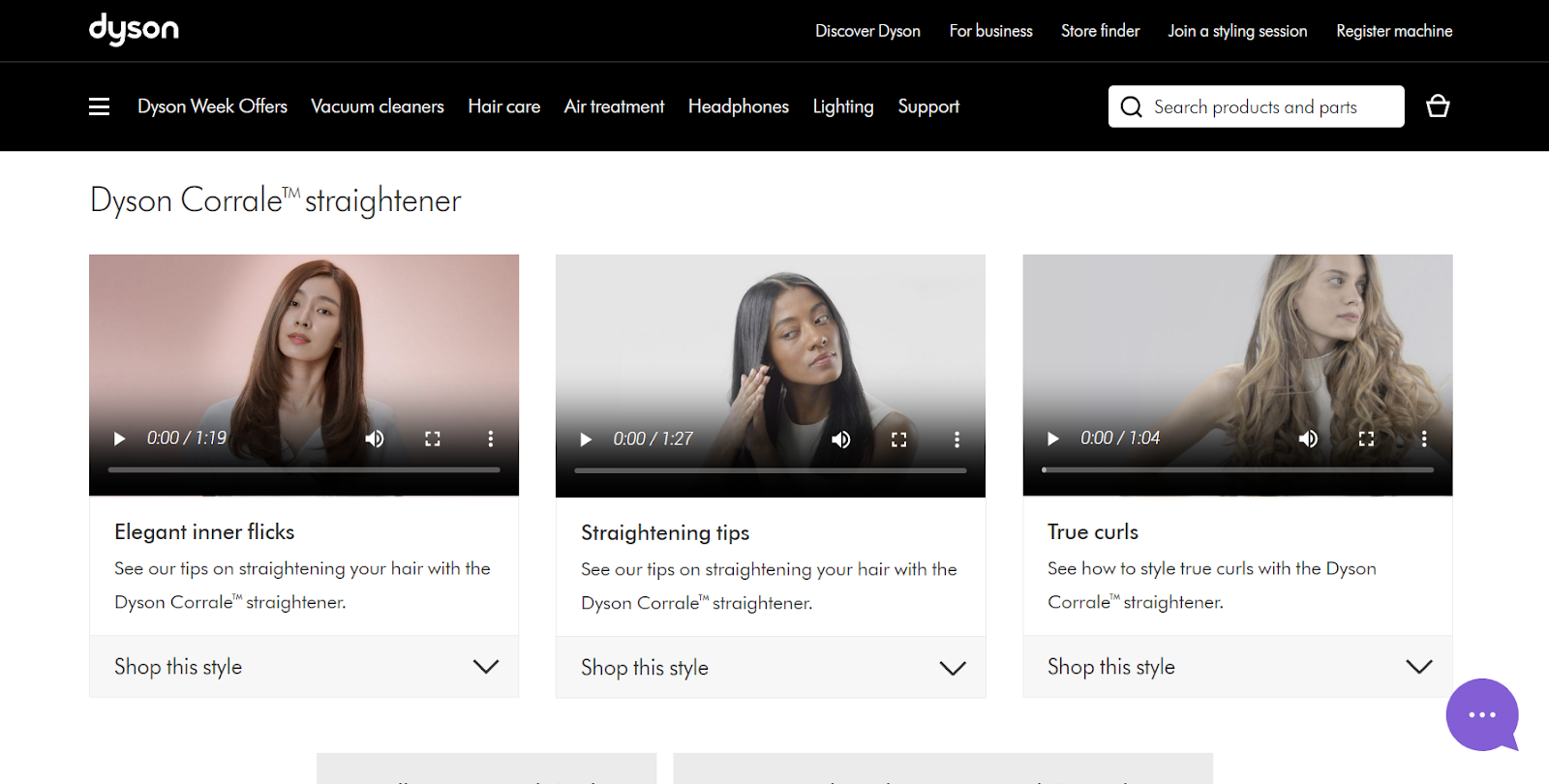Click the True curls heading
The image size is (1549, 784).
[x=1093, y=531]
